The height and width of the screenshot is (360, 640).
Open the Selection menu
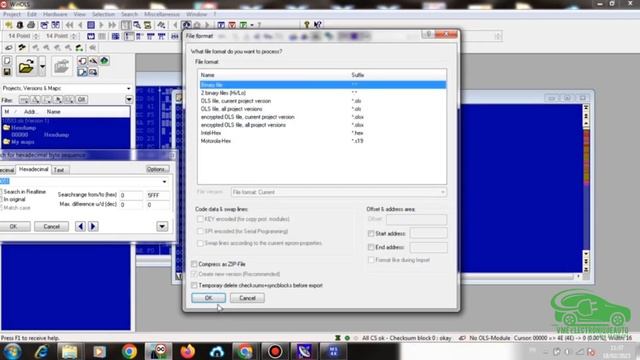pos(103,14)
